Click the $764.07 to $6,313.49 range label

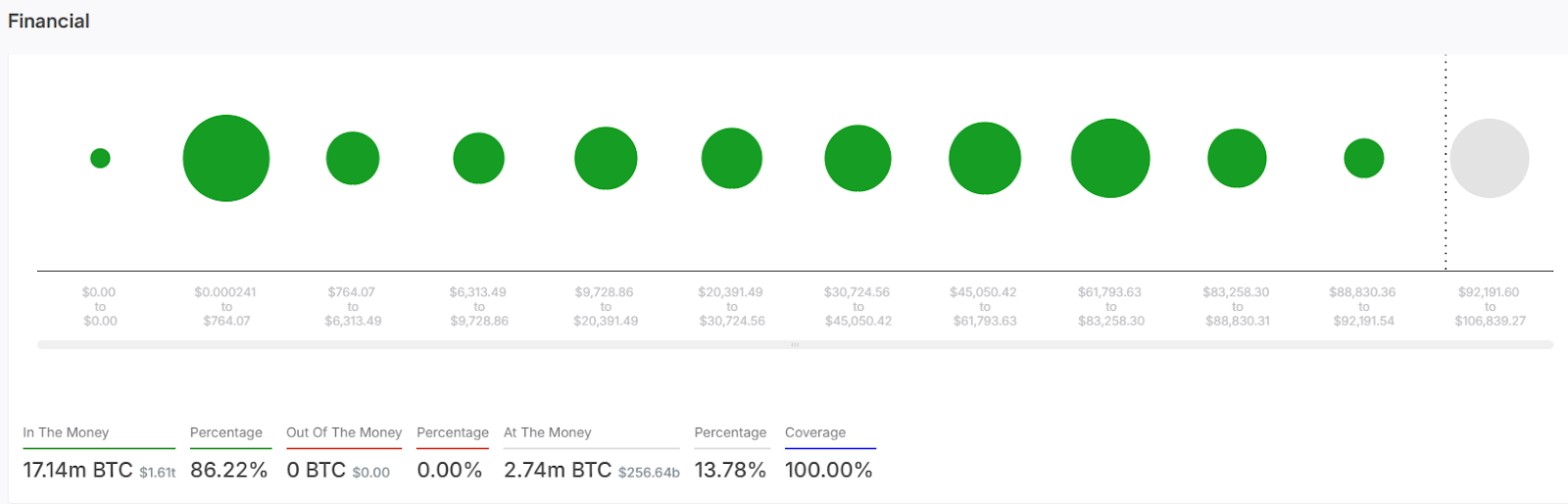point(353,306)
